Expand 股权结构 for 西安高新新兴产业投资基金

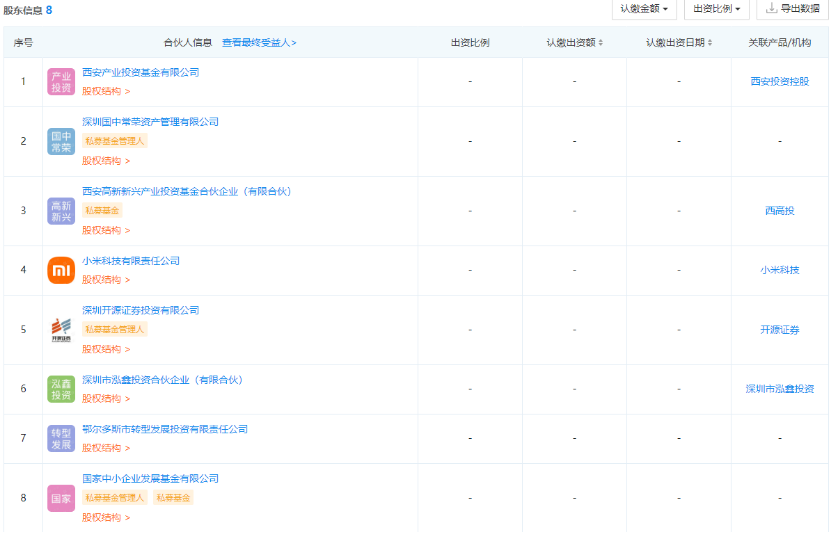[106, 230]
